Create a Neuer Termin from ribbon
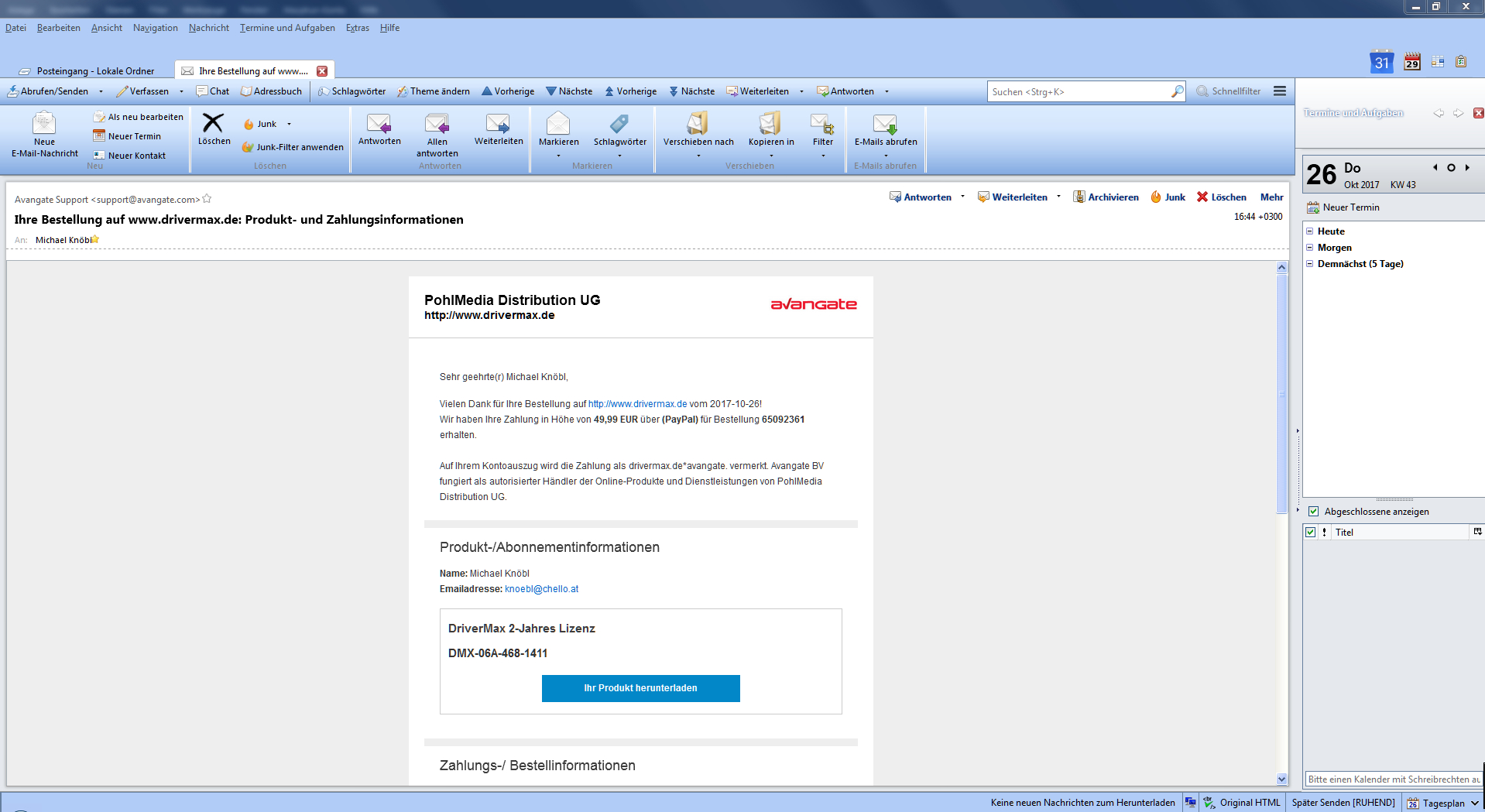The image size is (1485, 812). [x=127, y=136]
